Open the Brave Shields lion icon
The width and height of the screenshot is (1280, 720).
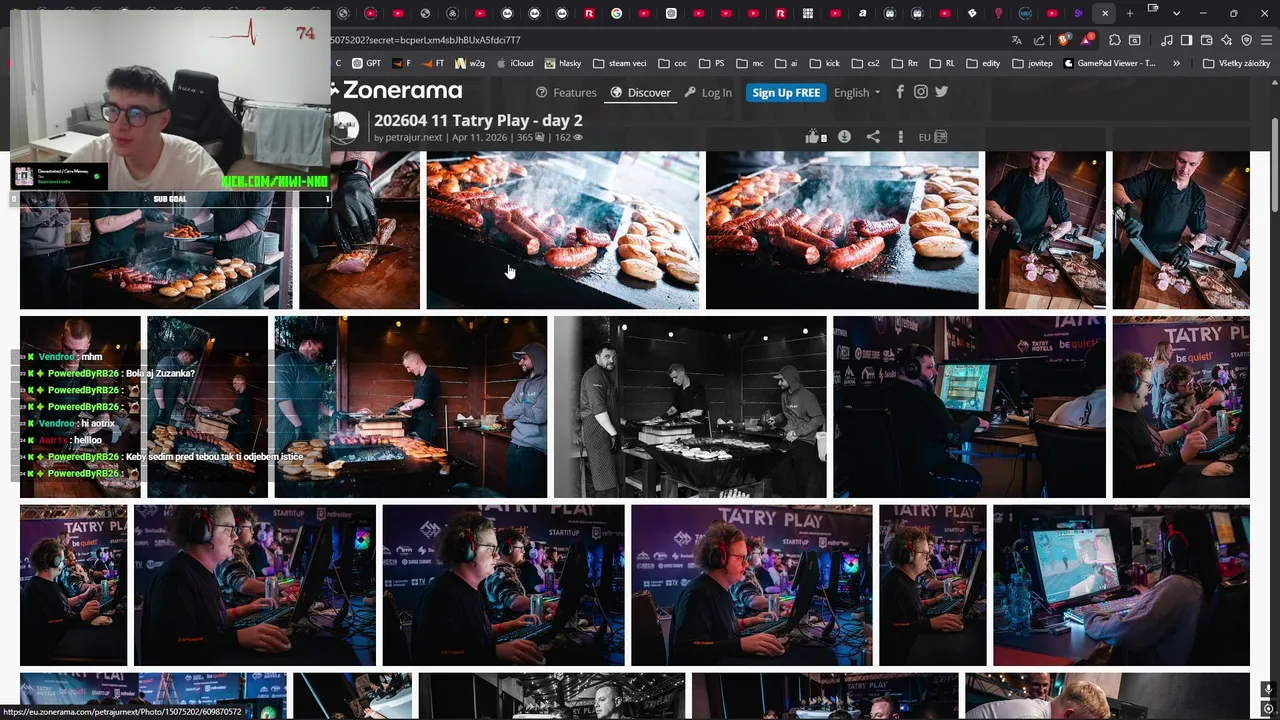click(1064, 40)
